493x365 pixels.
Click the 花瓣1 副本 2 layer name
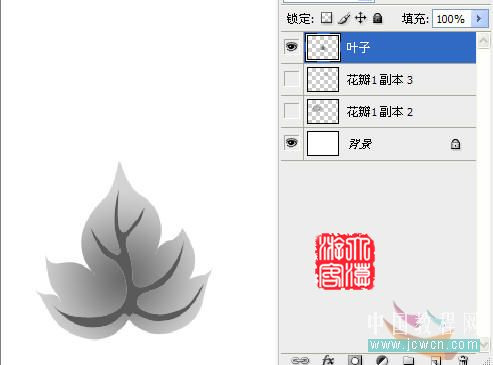pos(380,112)
